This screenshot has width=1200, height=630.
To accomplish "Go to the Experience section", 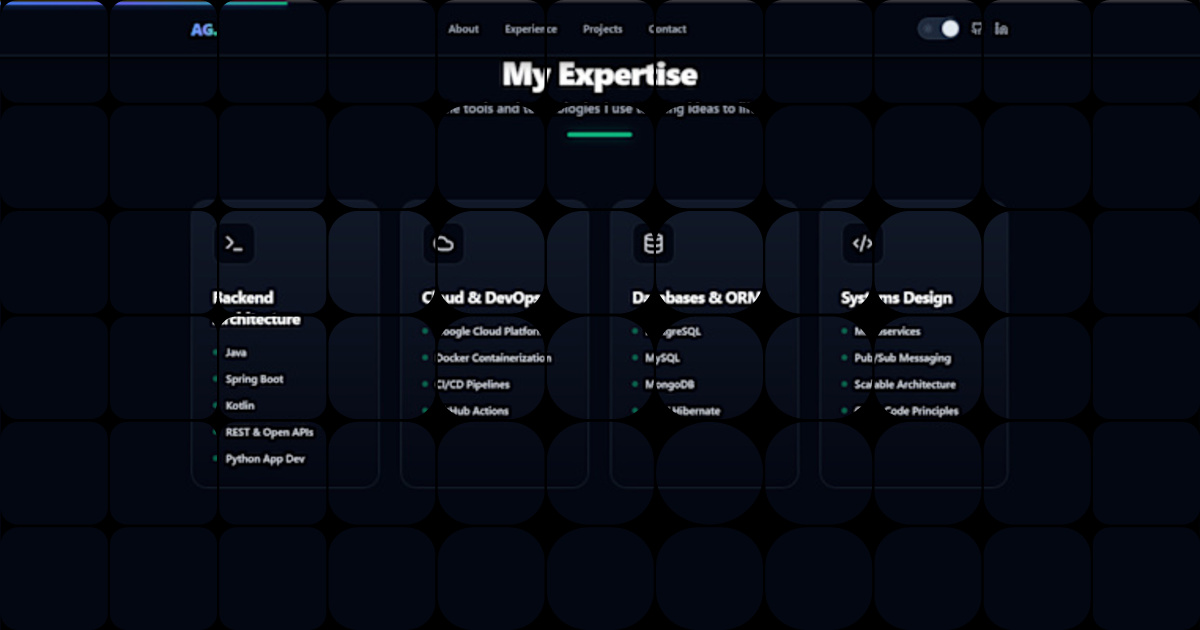I will [x=531, y=29].
